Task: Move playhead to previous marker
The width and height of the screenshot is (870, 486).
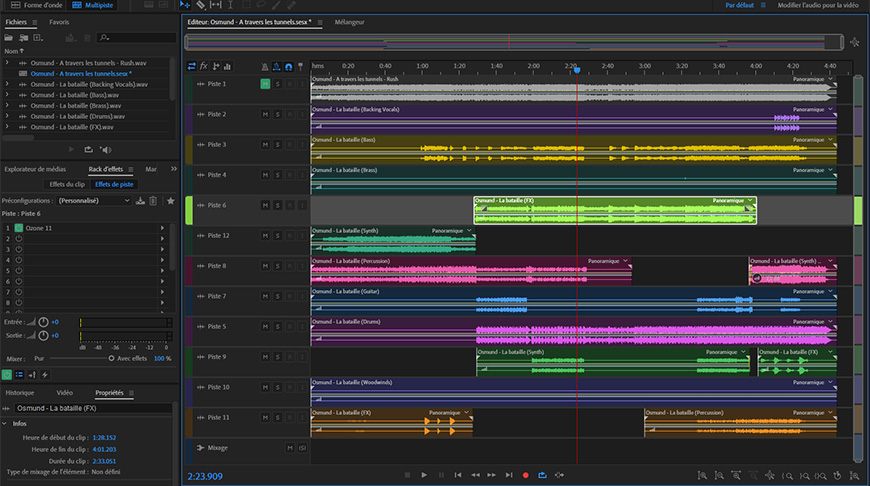Action: point(458,475)
